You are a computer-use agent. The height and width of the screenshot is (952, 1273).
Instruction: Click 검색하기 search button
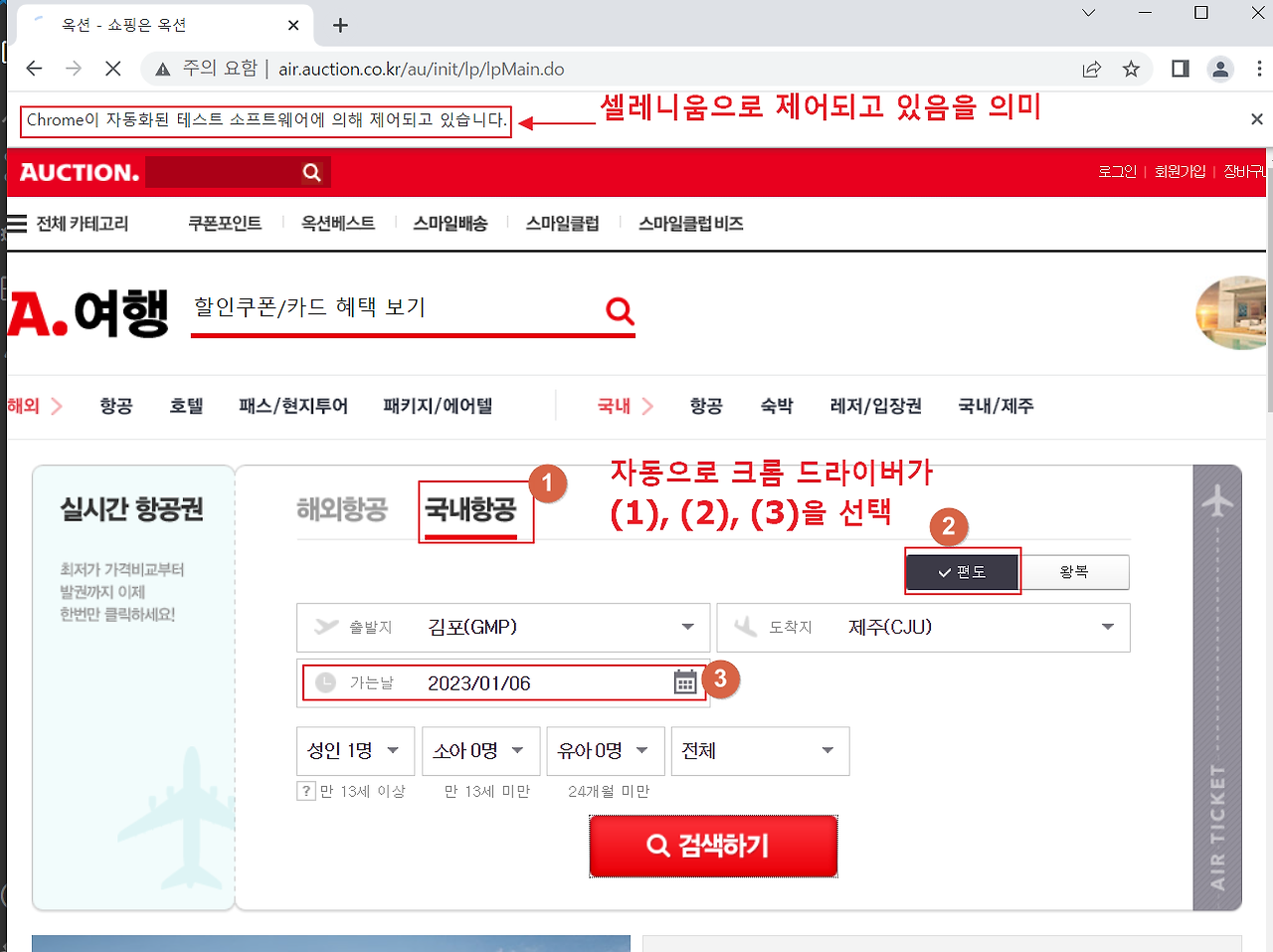(713, 846)
